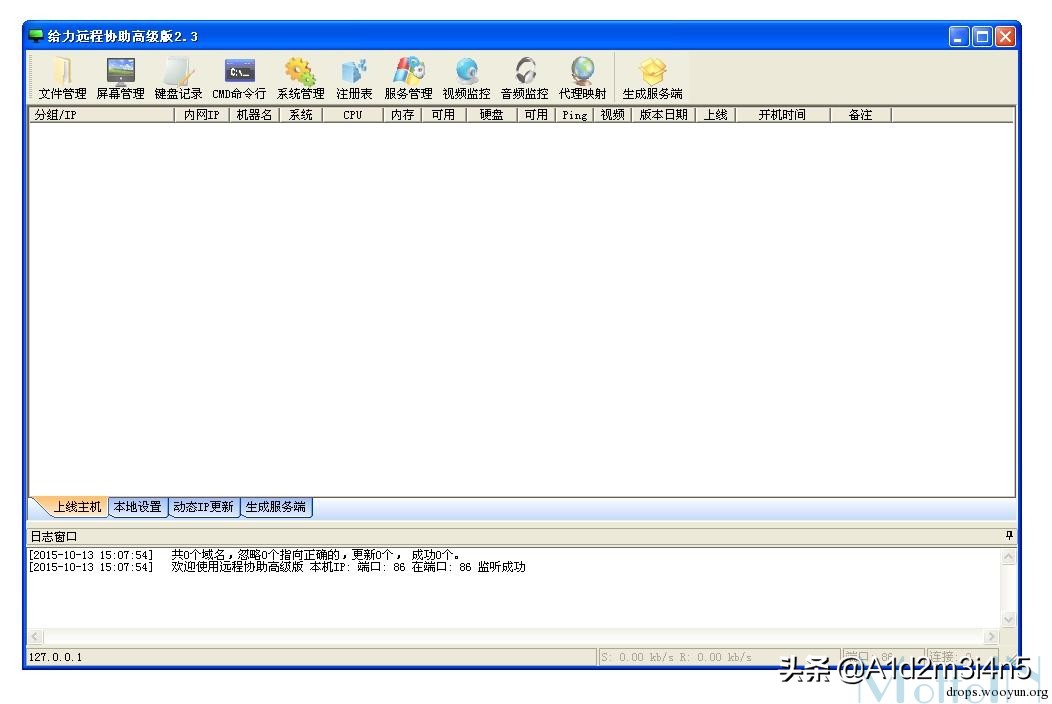Start 音频监控 audio monitoring
This screenshot has height=704, width=1052.
pyautogui.click(x=524, y=78)
